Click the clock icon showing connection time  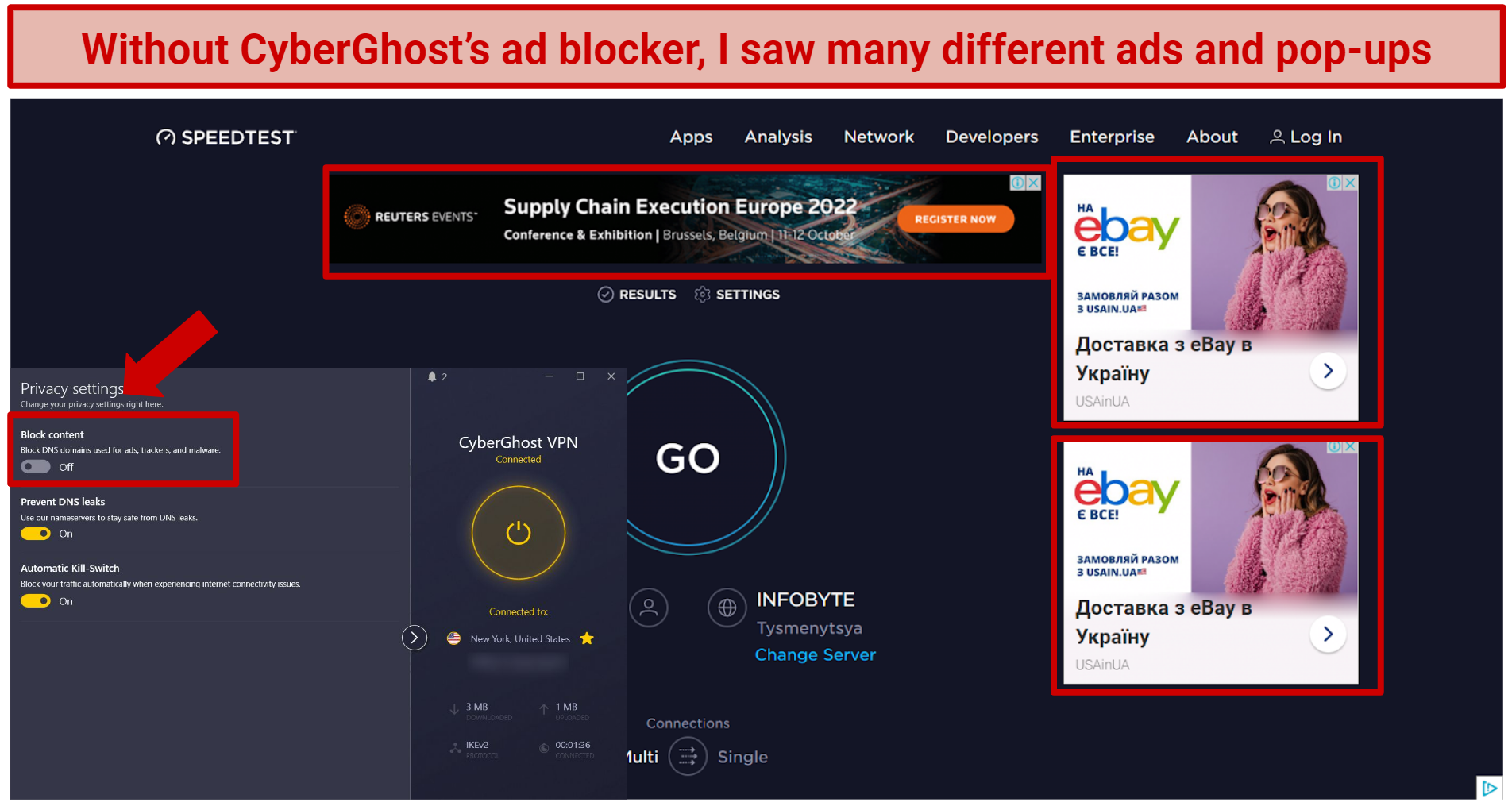click(x=544, y=747)
